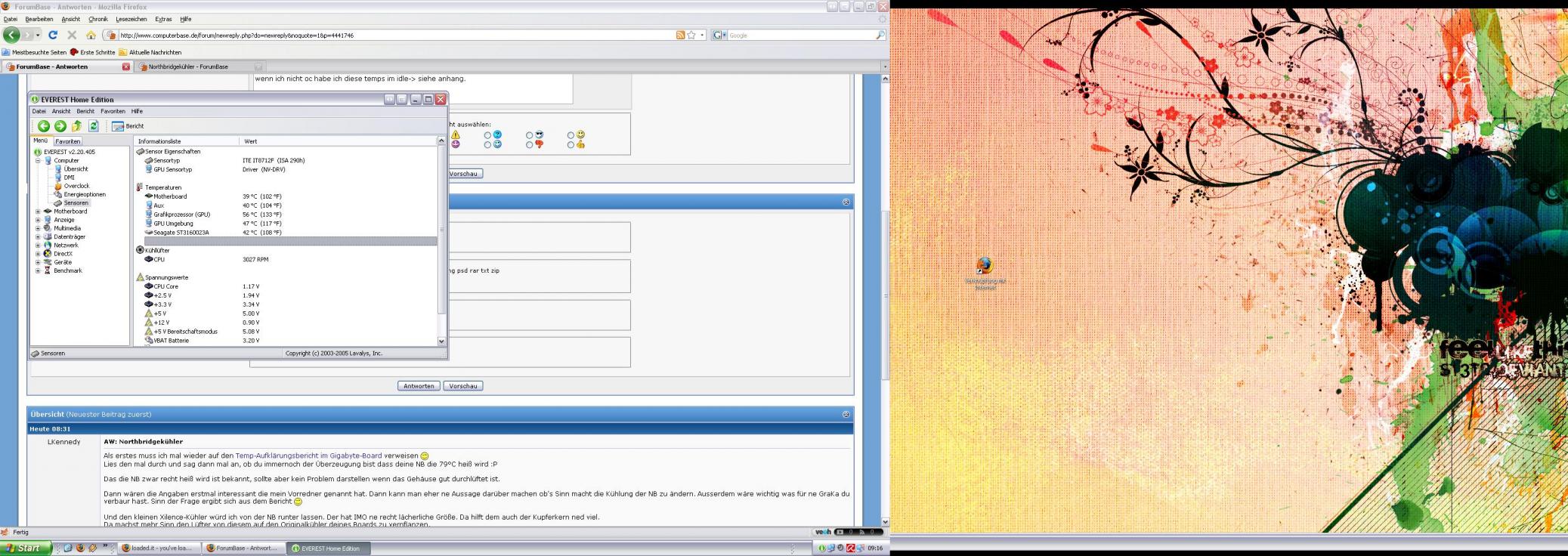Click Vorschau button next to Antworten

pos(463,386)
